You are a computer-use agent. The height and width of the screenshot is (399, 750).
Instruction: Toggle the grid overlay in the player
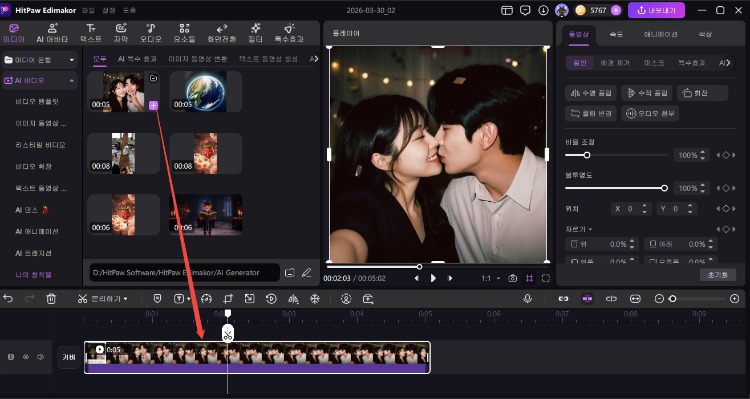529,278
